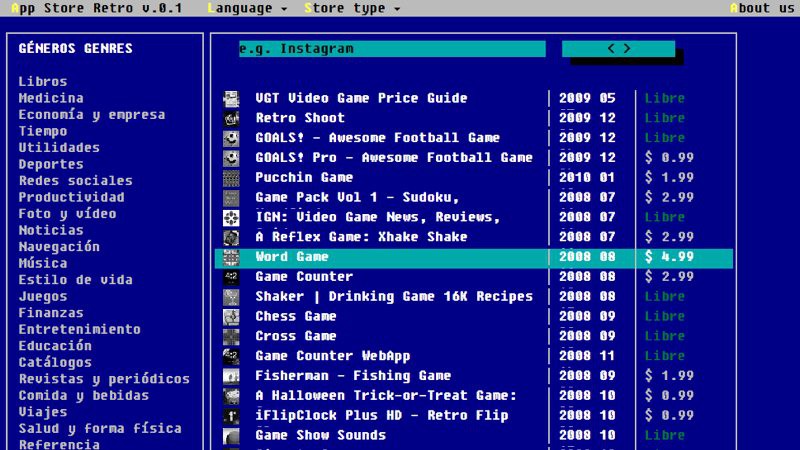
Task: Open the Fisherman - Fishing Game title
Action: [353, 376]
